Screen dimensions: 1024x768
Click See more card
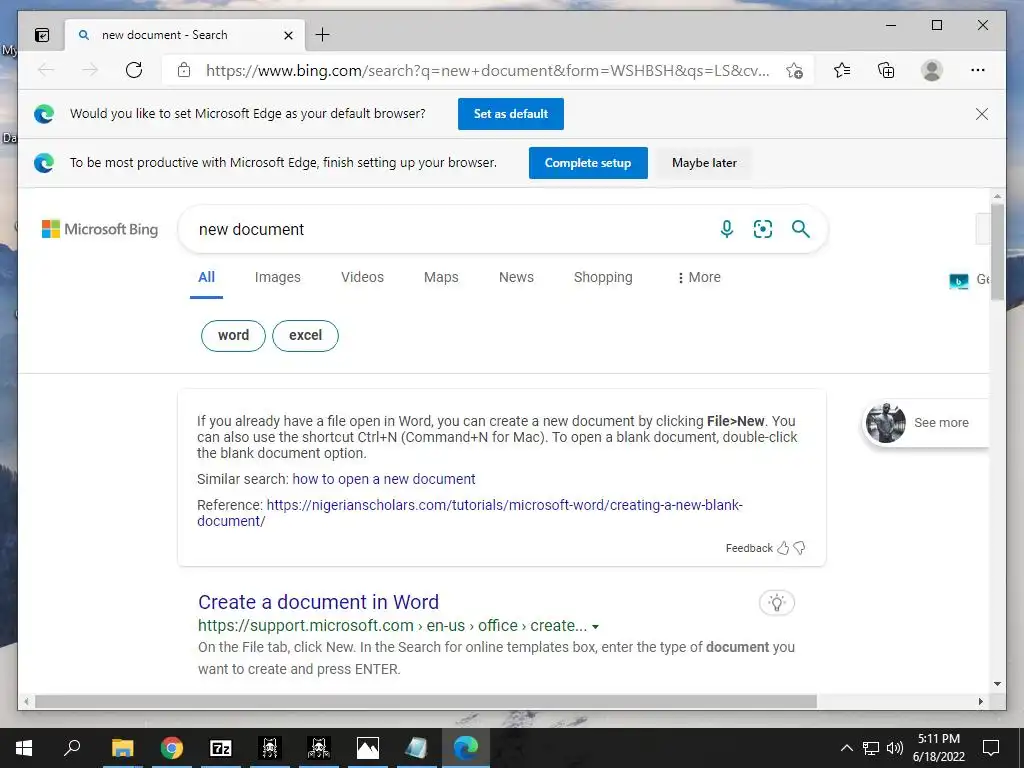pyautogui.click(x=926, y=423)
